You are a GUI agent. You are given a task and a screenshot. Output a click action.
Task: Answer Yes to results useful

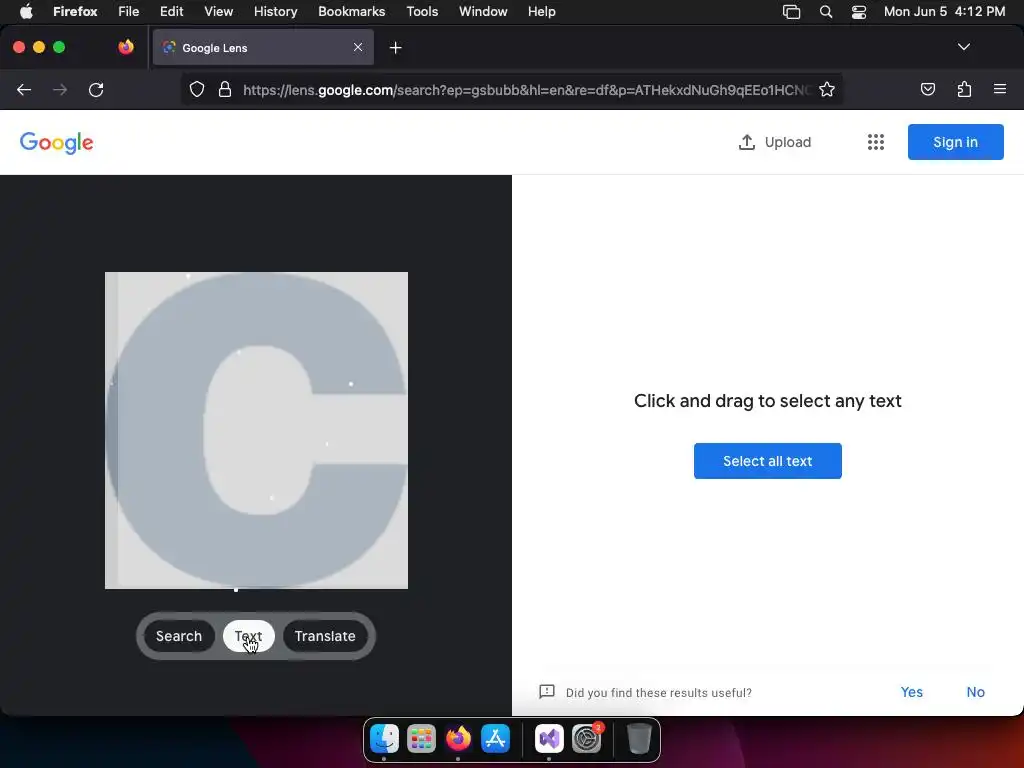click(912, 692)
